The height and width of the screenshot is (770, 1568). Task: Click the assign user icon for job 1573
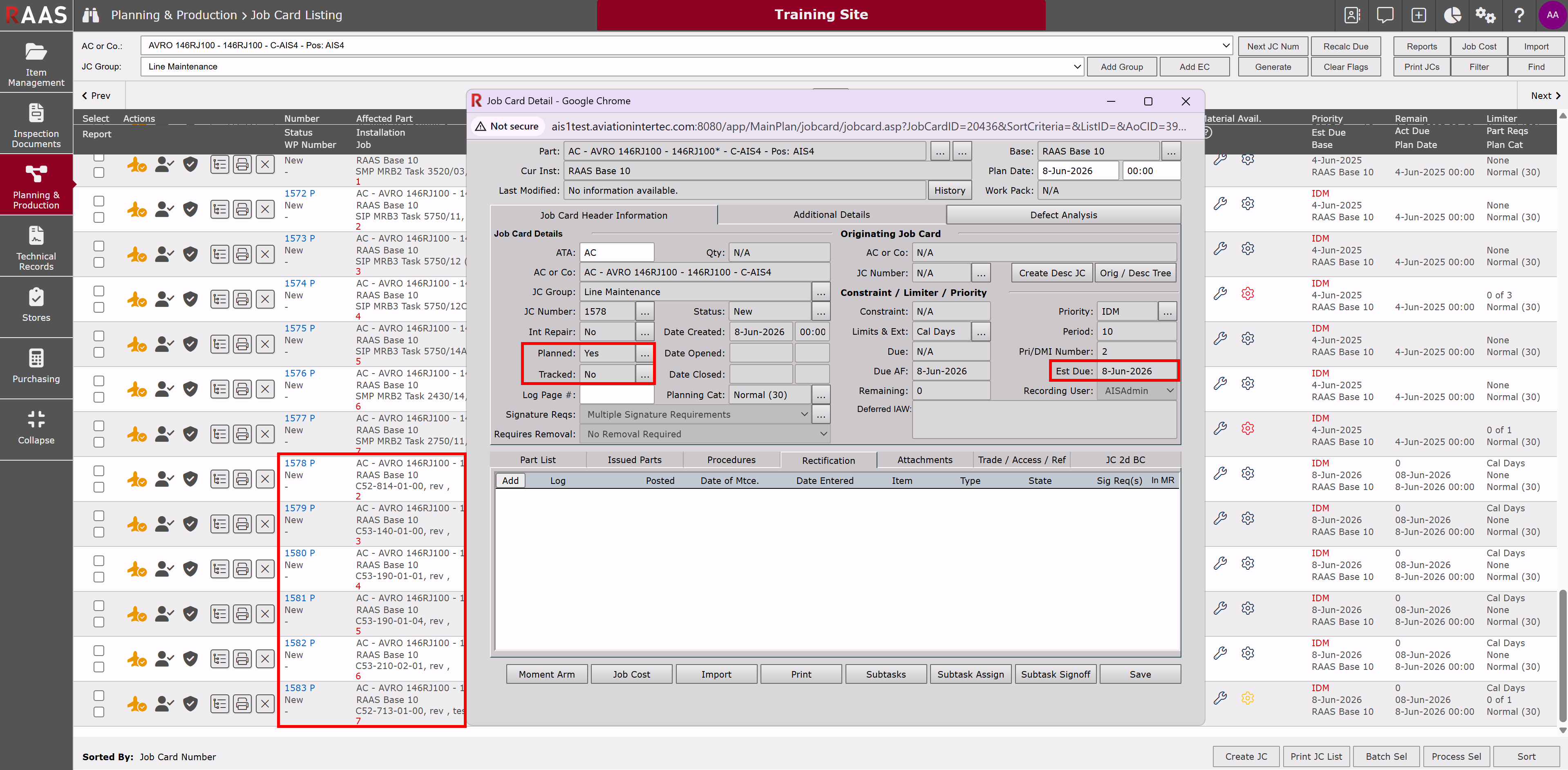point(164,255)
